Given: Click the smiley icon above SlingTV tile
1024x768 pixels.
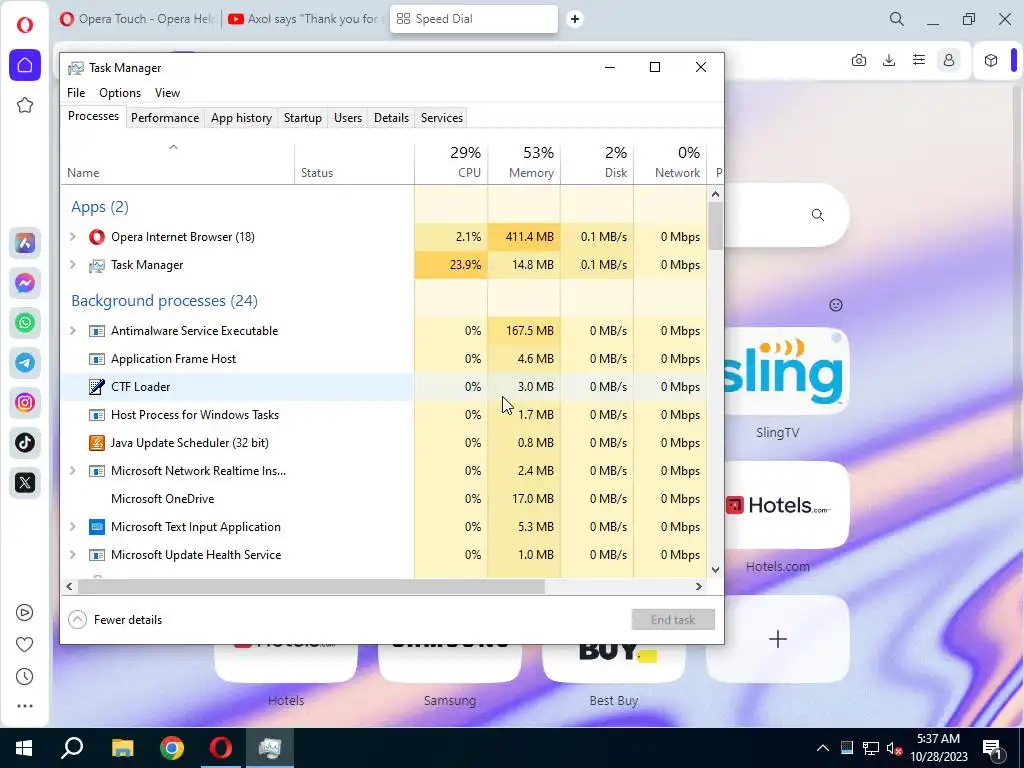Looking at the screenshot, I should 836,305.
